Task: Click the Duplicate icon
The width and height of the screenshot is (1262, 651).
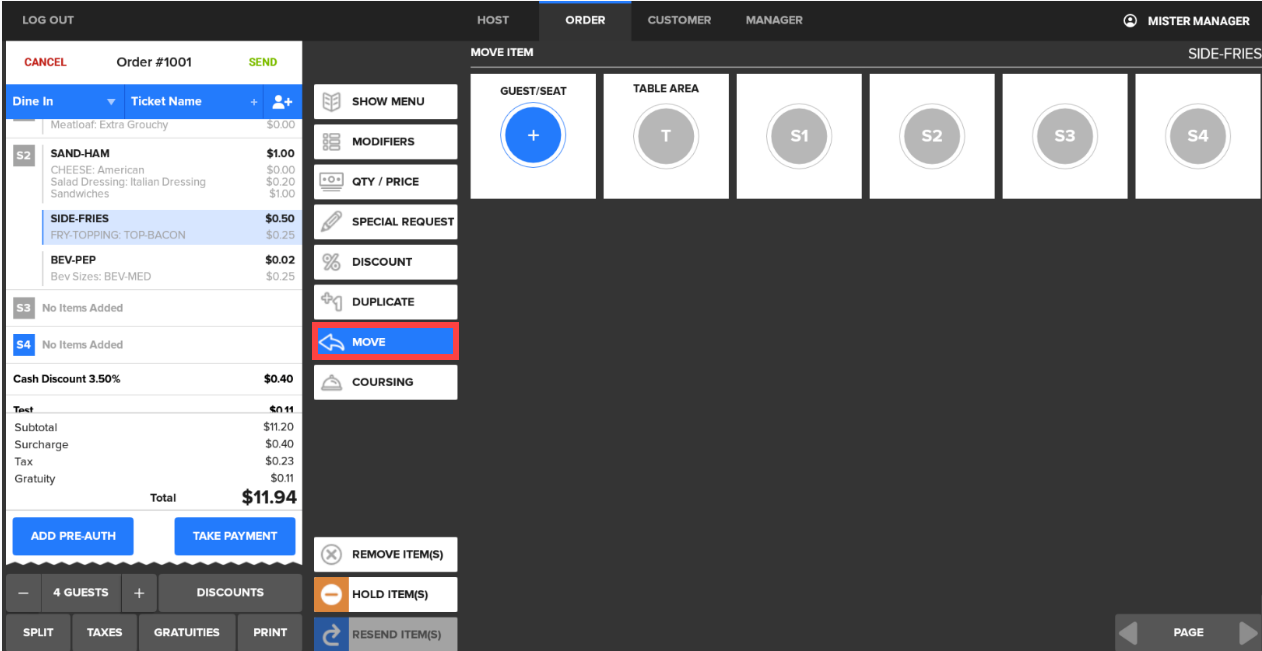Action: point(331,301)
